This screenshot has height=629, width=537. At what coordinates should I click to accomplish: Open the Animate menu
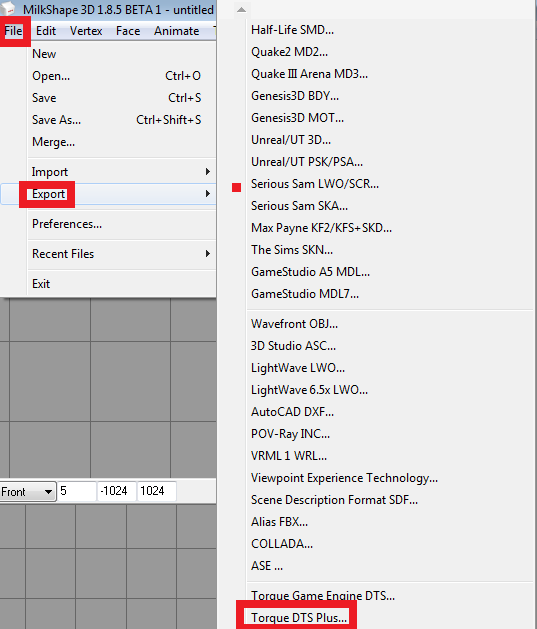click(176, 31)
